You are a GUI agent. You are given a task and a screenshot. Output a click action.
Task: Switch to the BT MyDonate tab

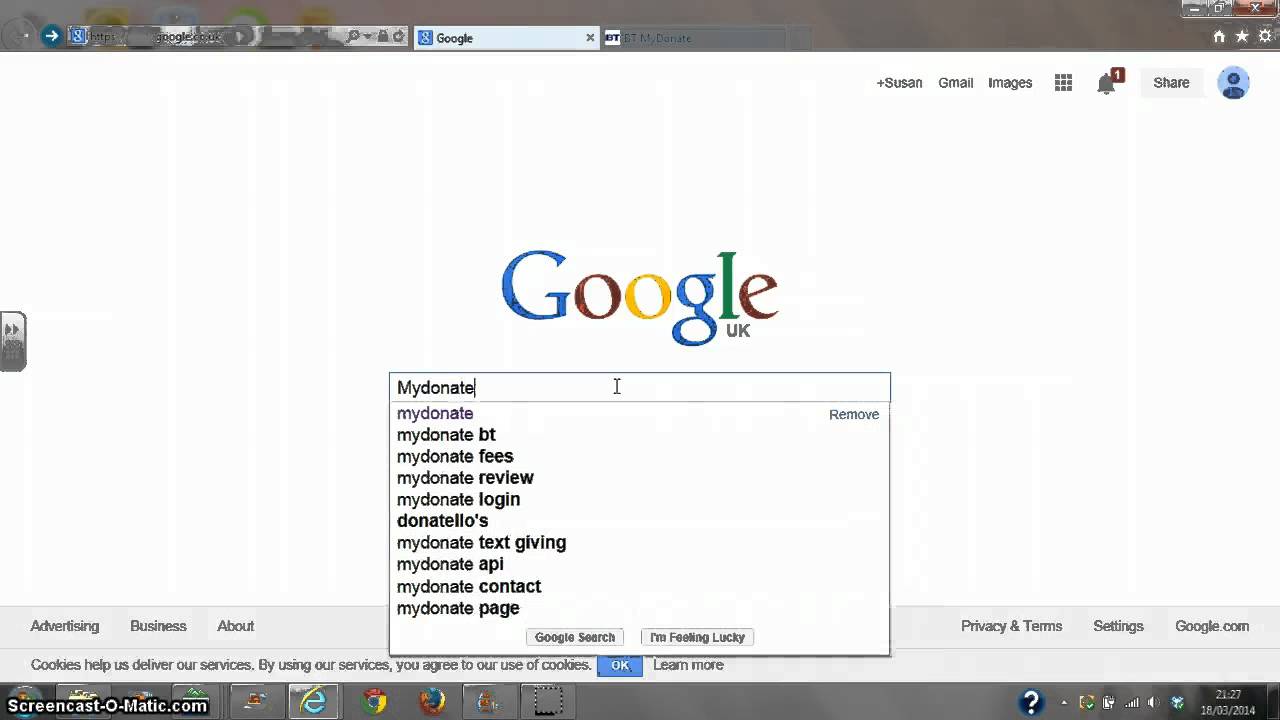693,38
